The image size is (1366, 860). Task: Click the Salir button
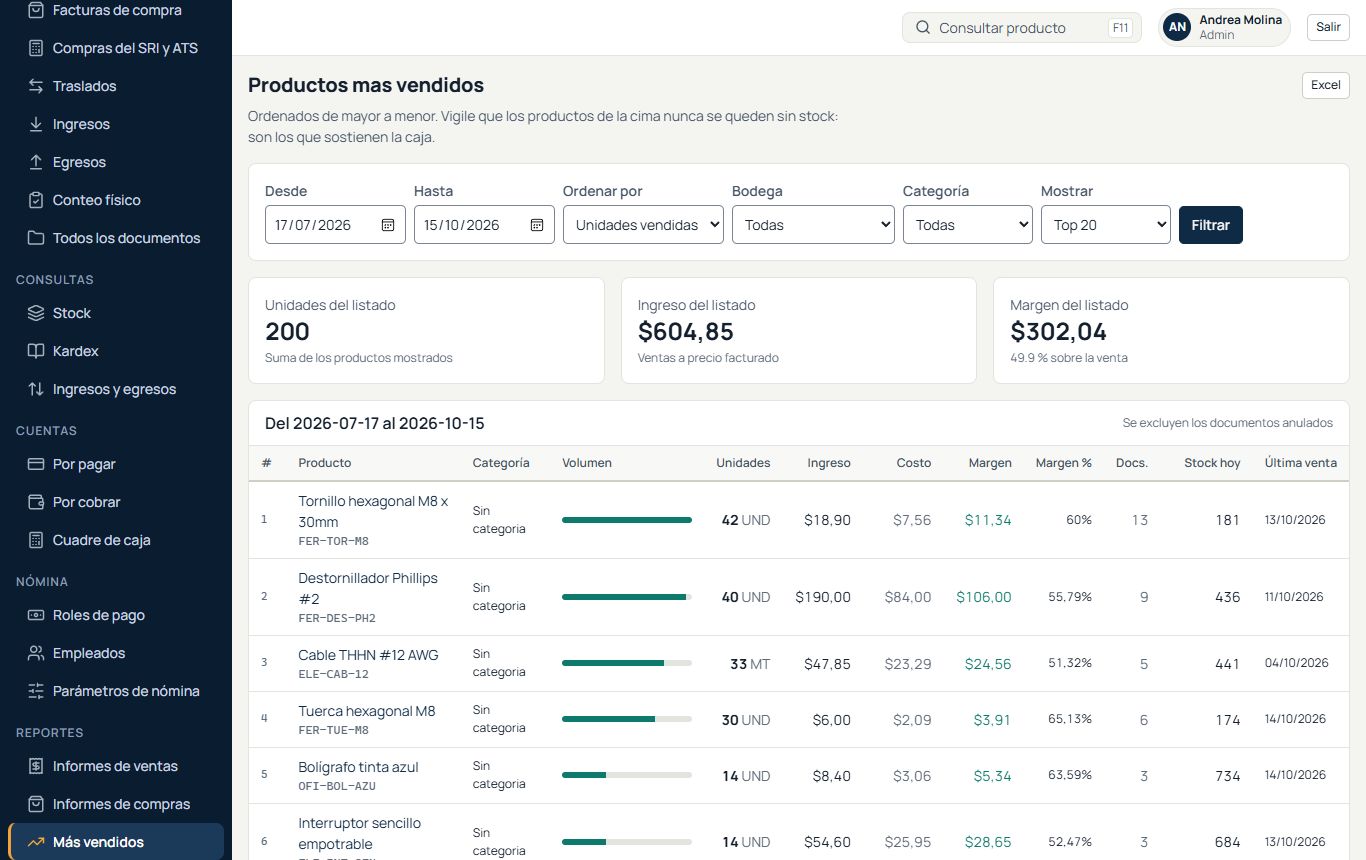tap(1328, 27)
